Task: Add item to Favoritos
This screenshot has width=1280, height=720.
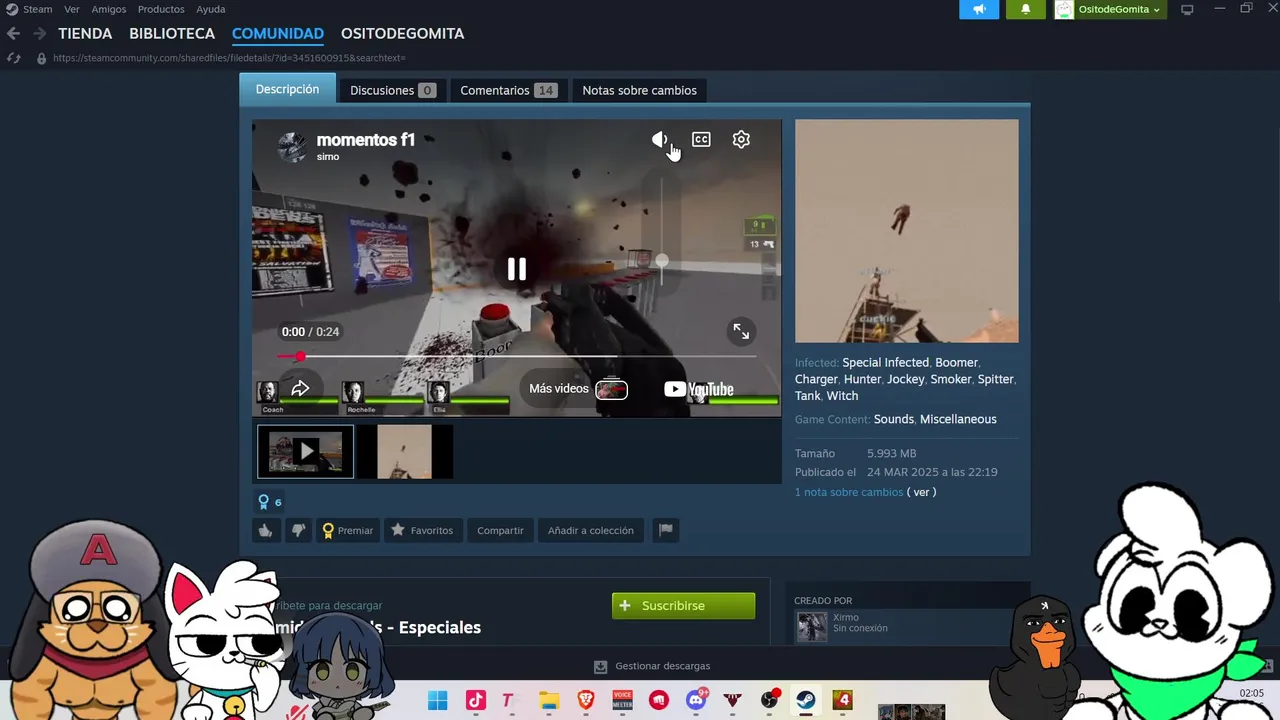Action: pos(422,530)
